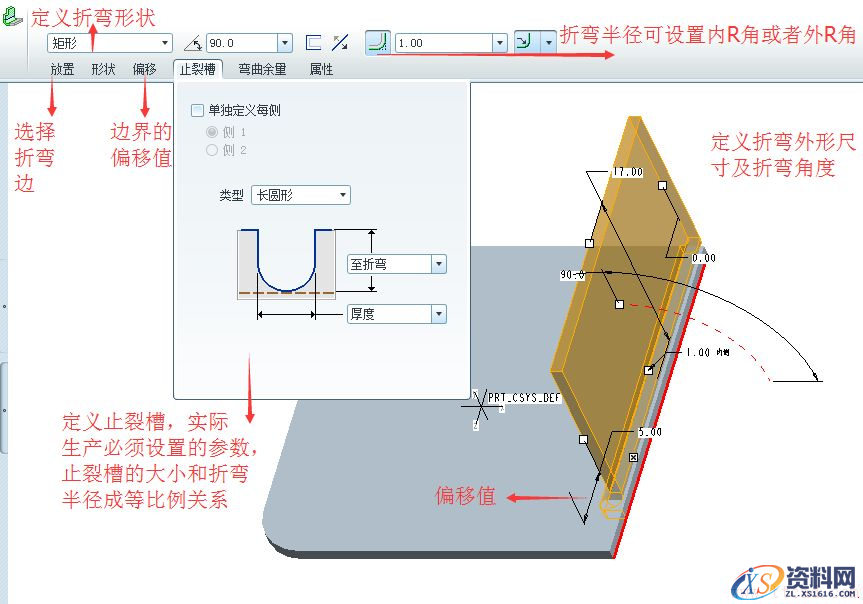Screen dimensions: 863x604
Task: Open the 矩形 bend shape dropdown
Action: point(166,43)
